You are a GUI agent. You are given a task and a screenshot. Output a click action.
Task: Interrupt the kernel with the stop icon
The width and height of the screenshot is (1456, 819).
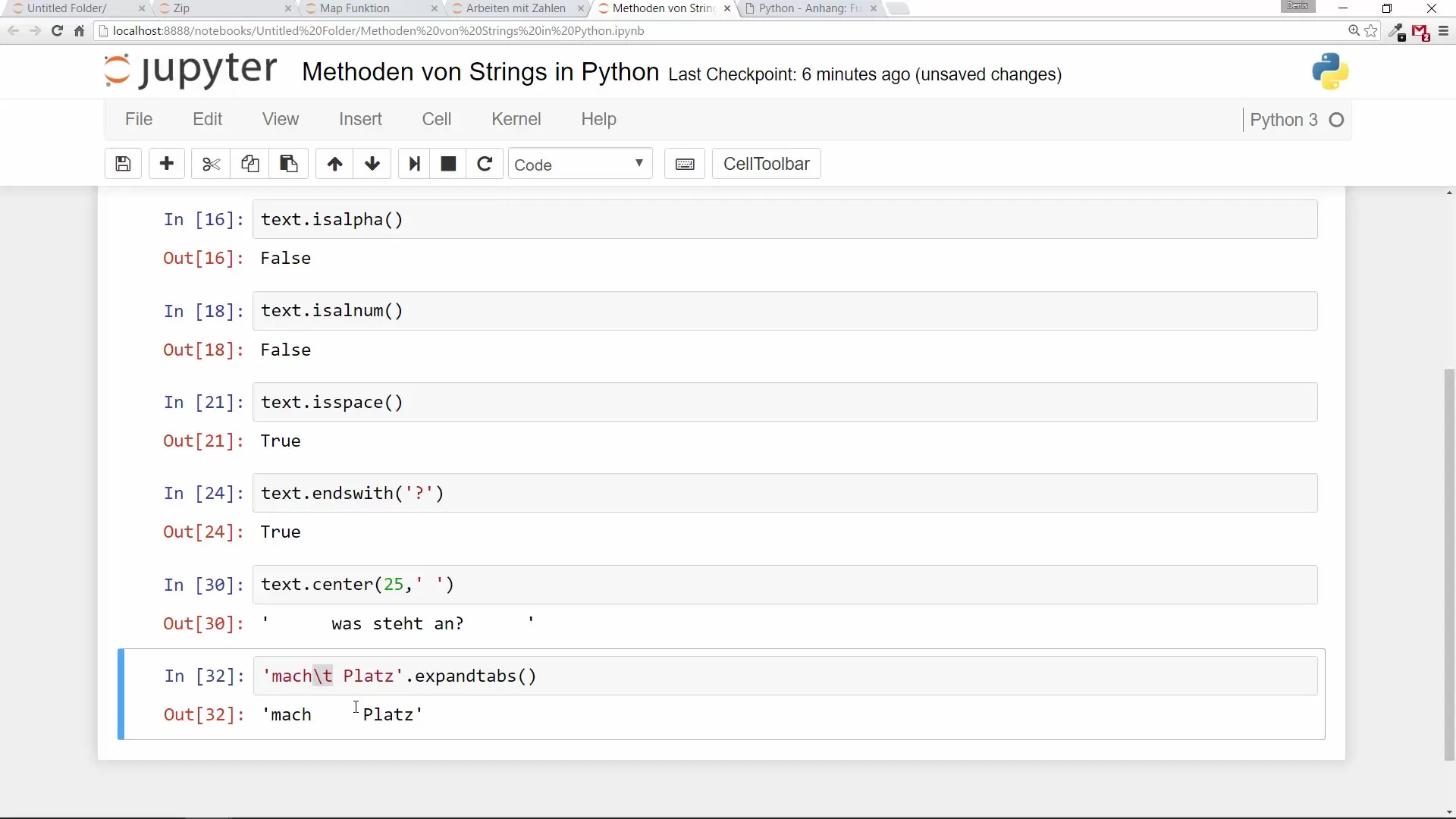click(448, 164)
